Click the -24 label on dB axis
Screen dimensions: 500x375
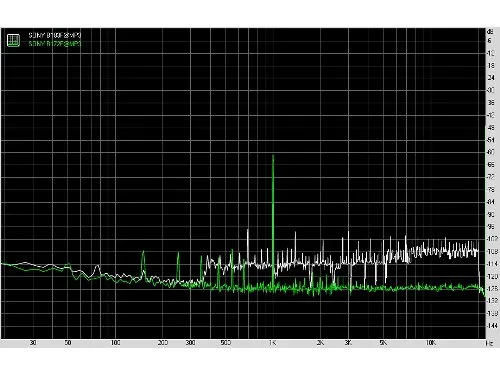pyautogui.click(x=491, y=78)
